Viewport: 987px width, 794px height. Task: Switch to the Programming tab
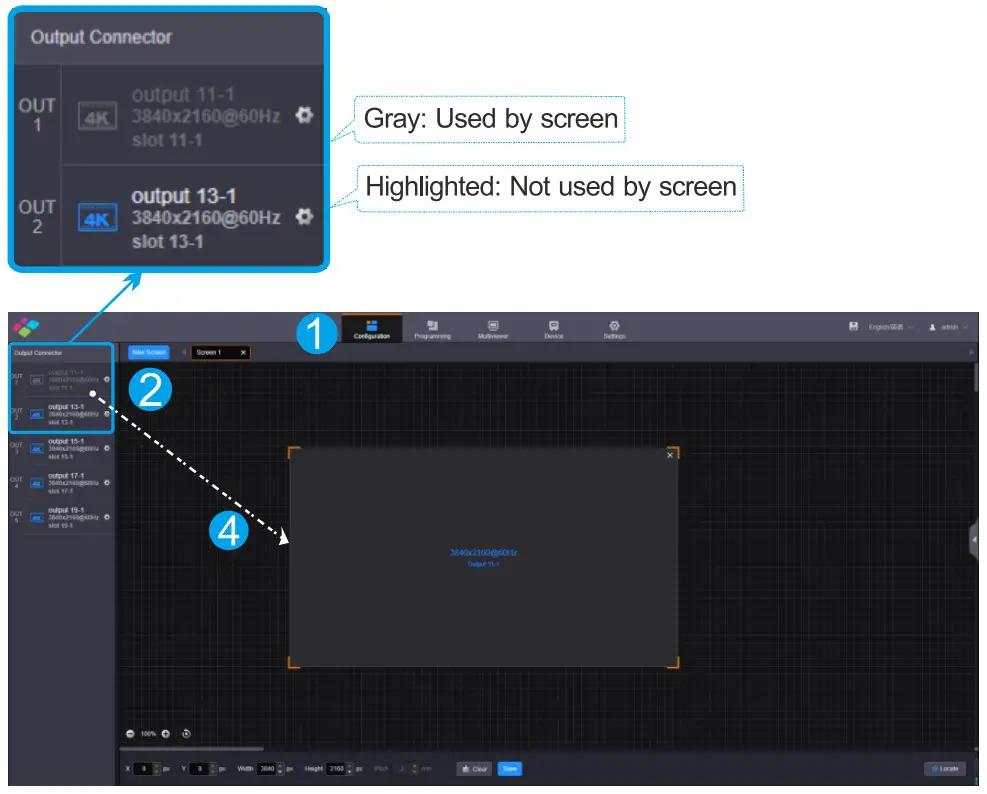click(x=432, y=329)
